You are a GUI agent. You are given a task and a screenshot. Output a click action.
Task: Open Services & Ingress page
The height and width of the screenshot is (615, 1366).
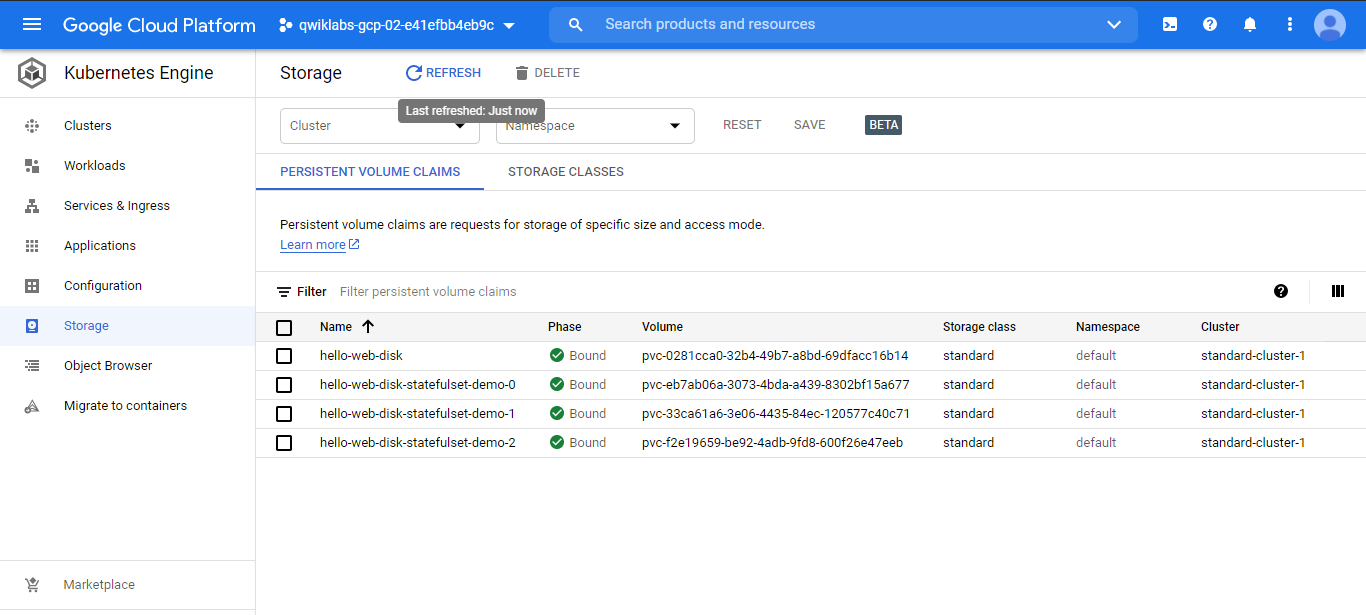point(117,206)
